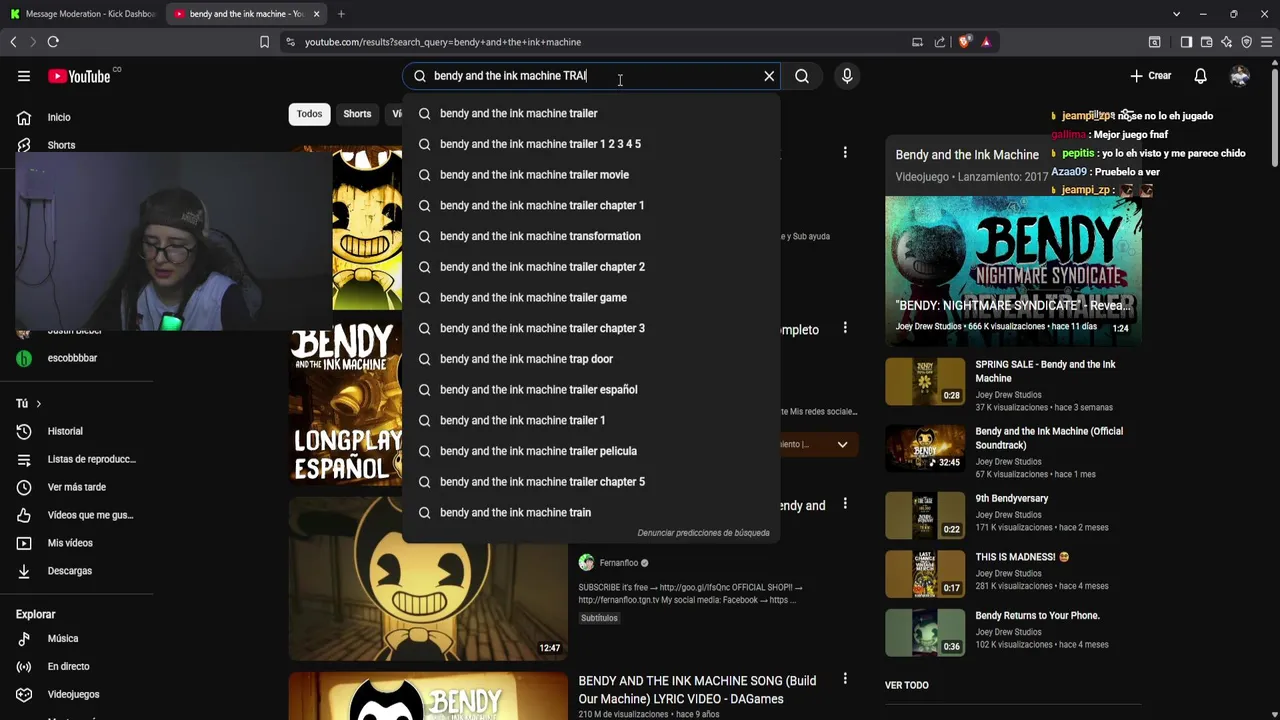Open the Inicio sidebar item

coord(59,117)
